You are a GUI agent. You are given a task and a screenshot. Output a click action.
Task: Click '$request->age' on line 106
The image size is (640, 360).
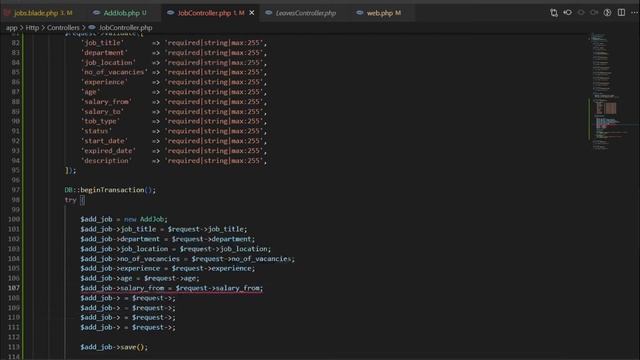[170, 278]
